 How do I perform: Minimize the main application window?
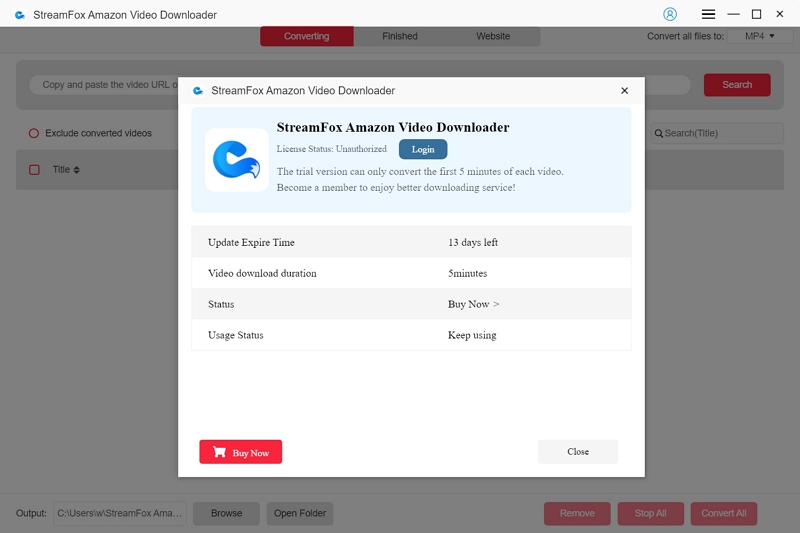[733, 14]
